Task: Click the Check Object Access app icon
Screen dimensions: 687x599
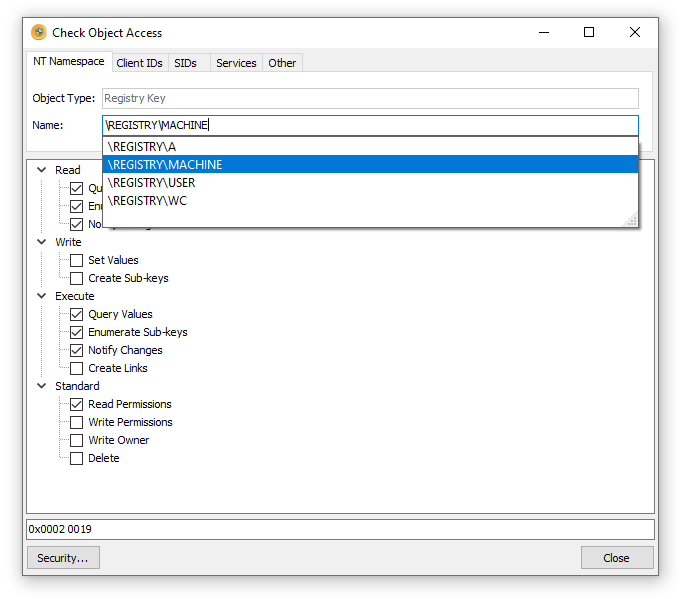Action: coord(39,32)
